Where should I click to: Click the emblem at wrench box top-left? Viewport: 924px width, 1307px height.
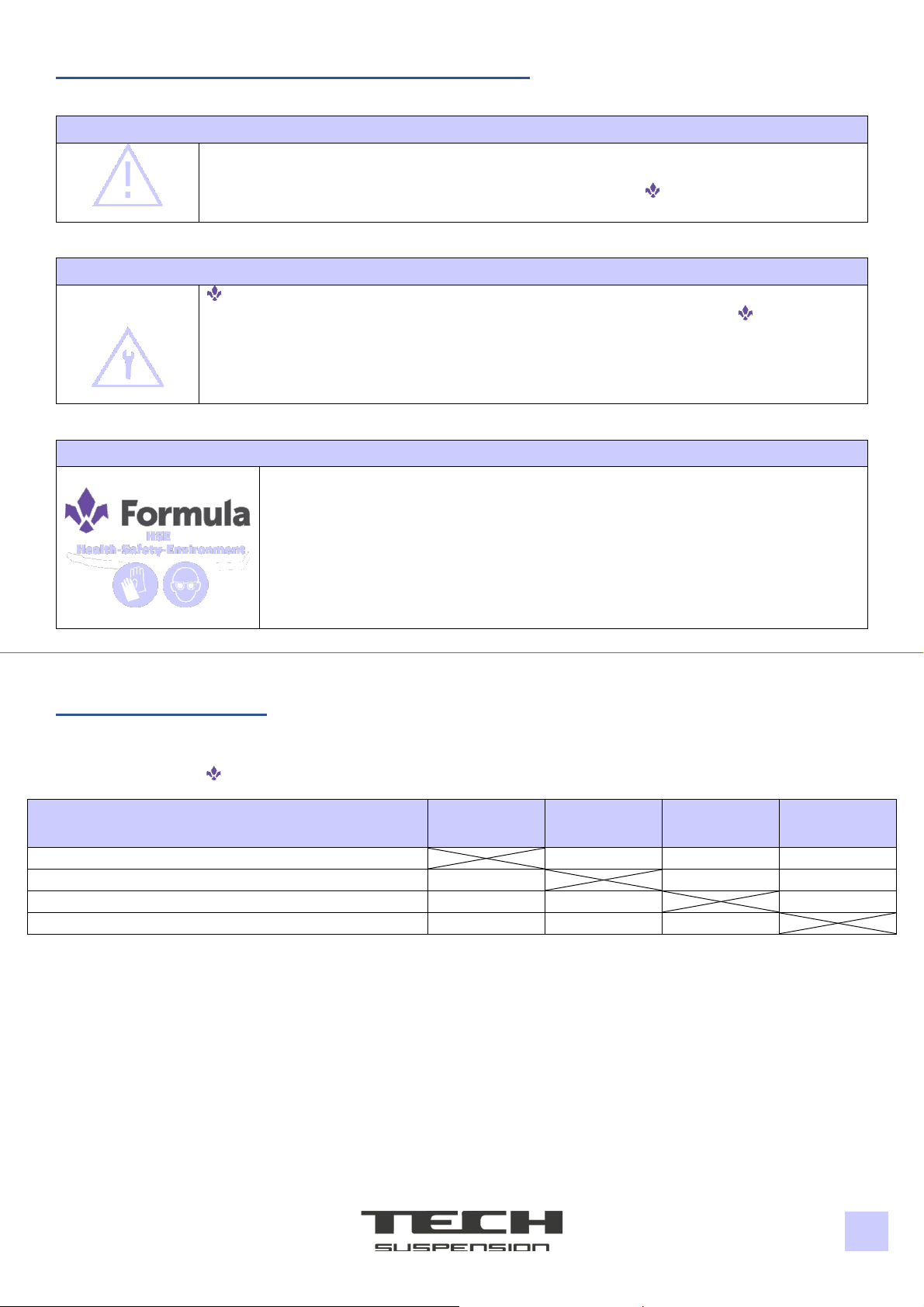[x=215, y=294]
